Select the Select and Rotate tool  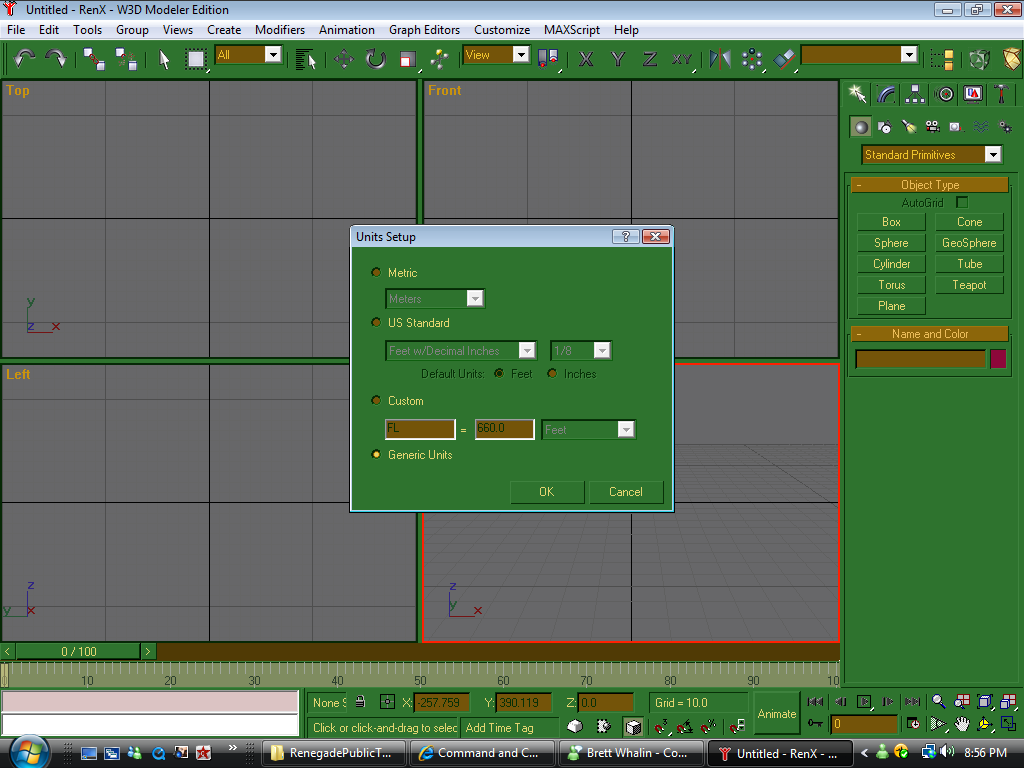375,59
